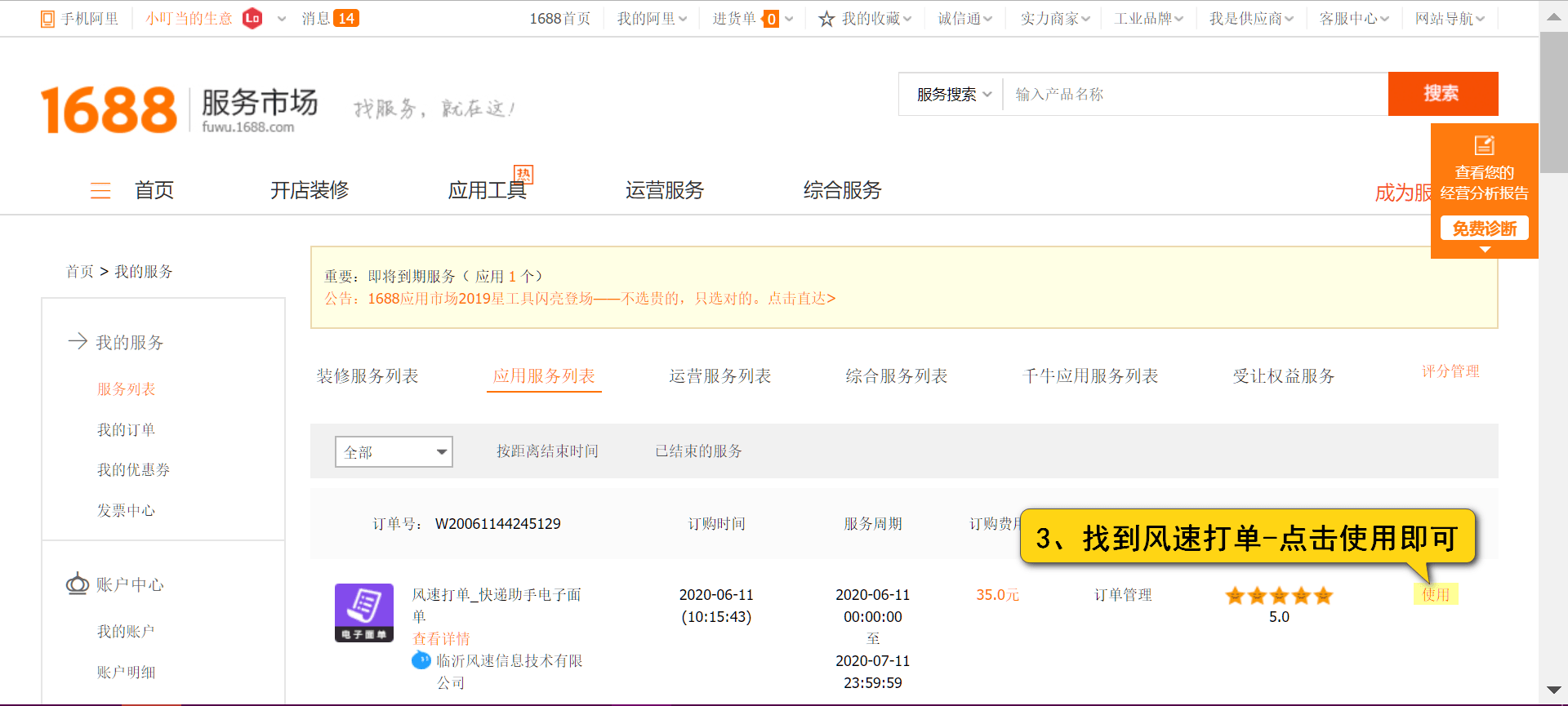Click the 热 hot badge on 应用工具
The image size is (1568, 706).
[x=523, y=174]
